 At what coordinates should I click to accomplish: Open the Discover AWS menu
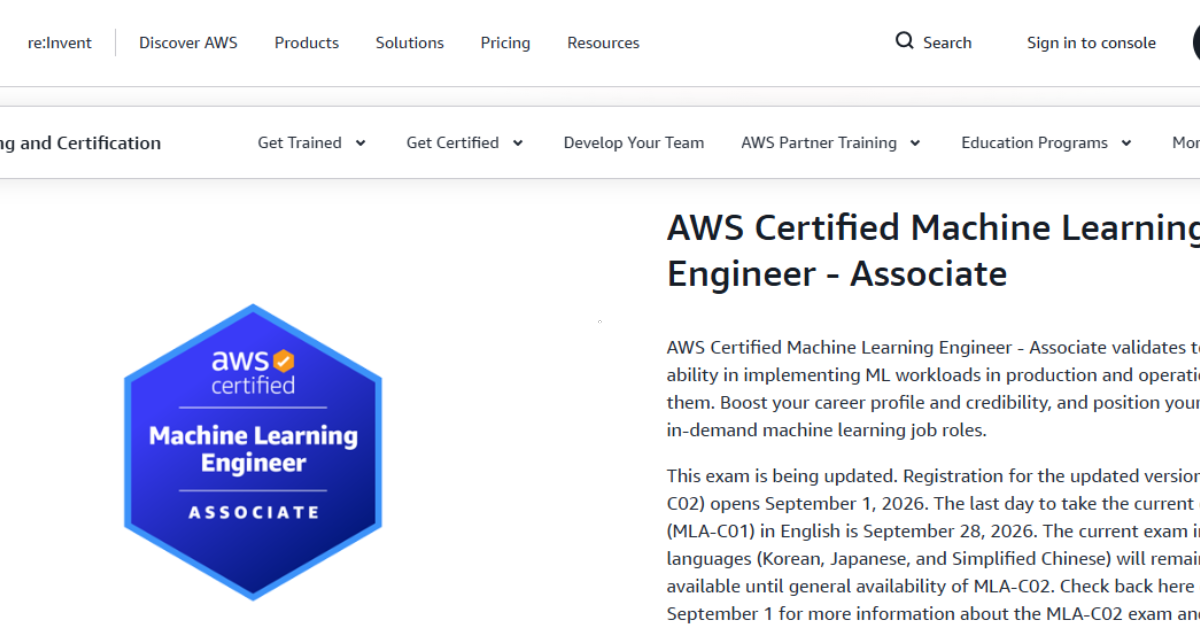pos(188,43)
